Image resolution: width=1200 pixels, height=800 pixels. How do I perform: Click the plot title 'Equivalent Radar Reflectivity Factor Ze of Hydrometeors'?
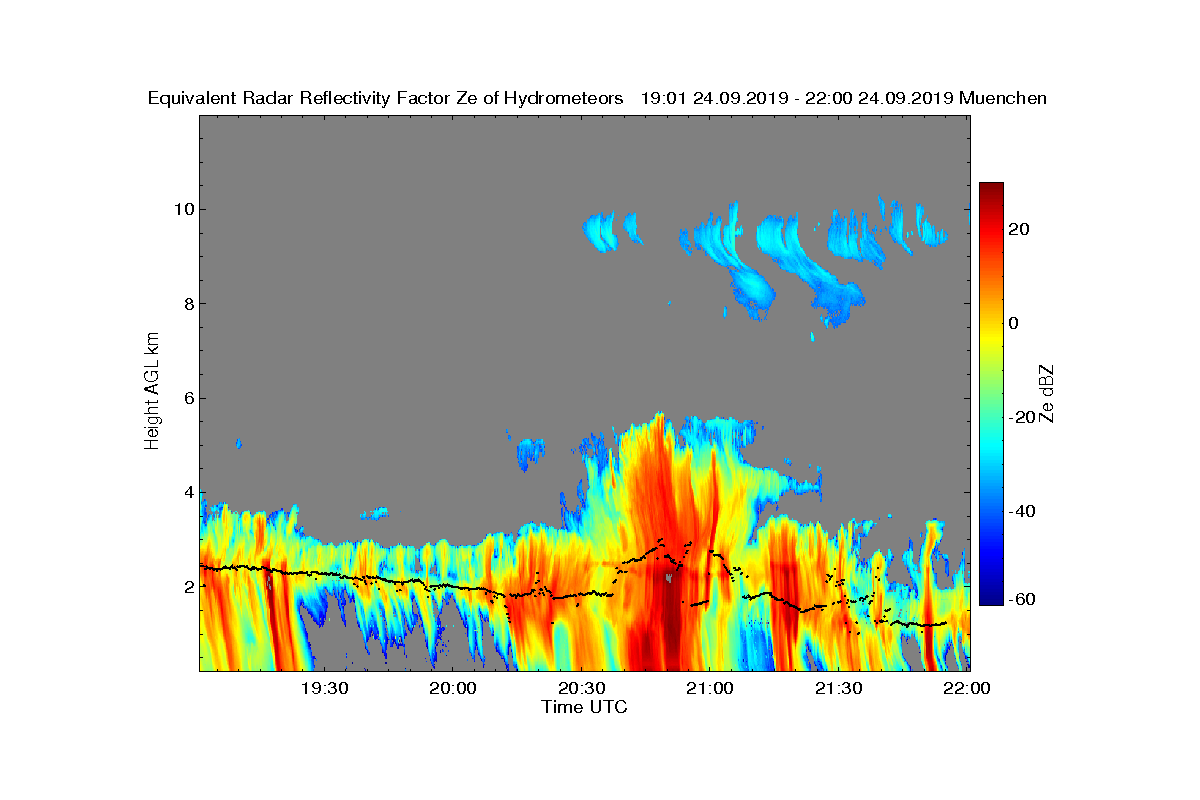pos(386,98)
